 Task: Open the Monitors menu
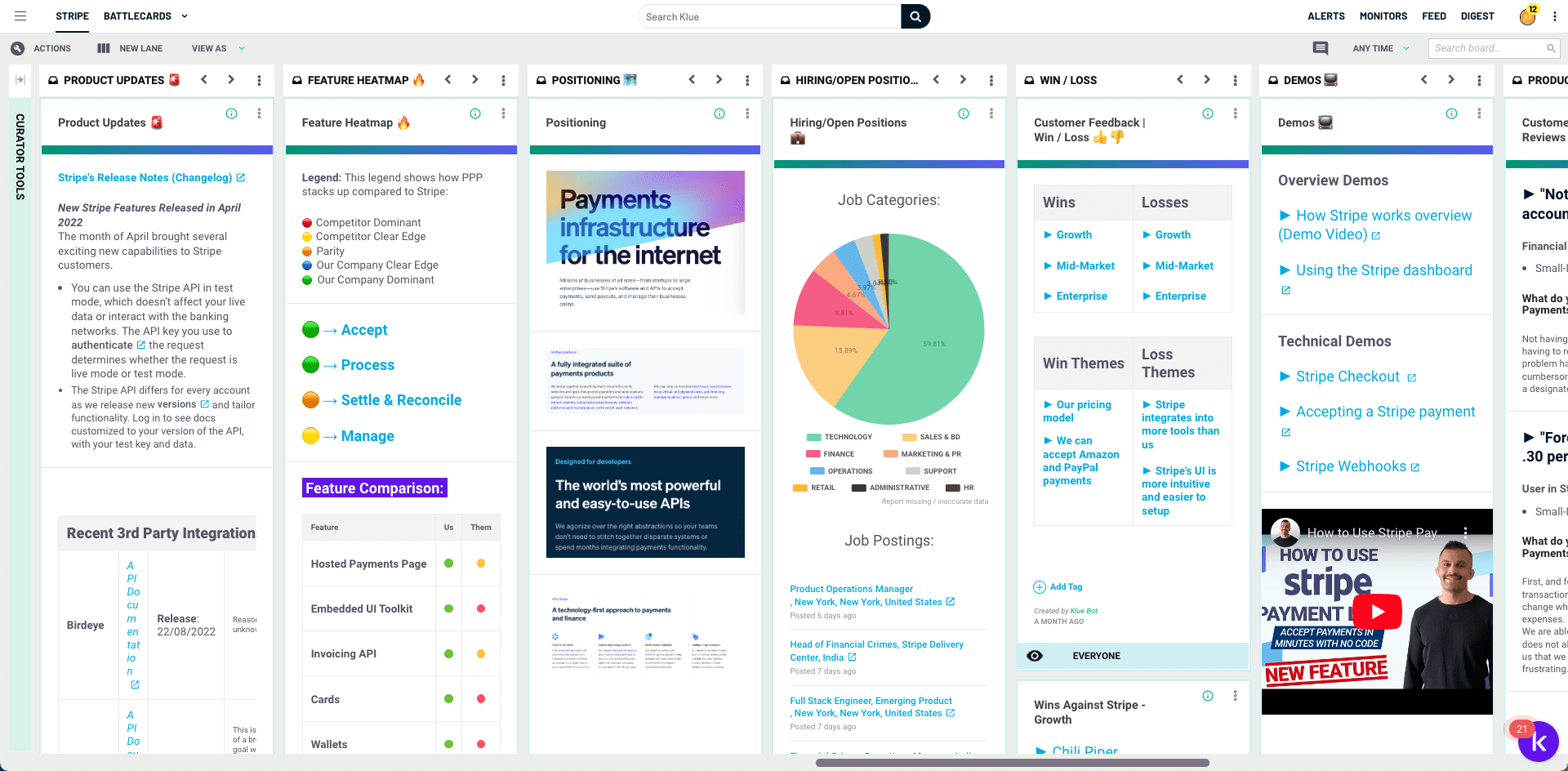pyautogui.click(x=1383, y=16)
